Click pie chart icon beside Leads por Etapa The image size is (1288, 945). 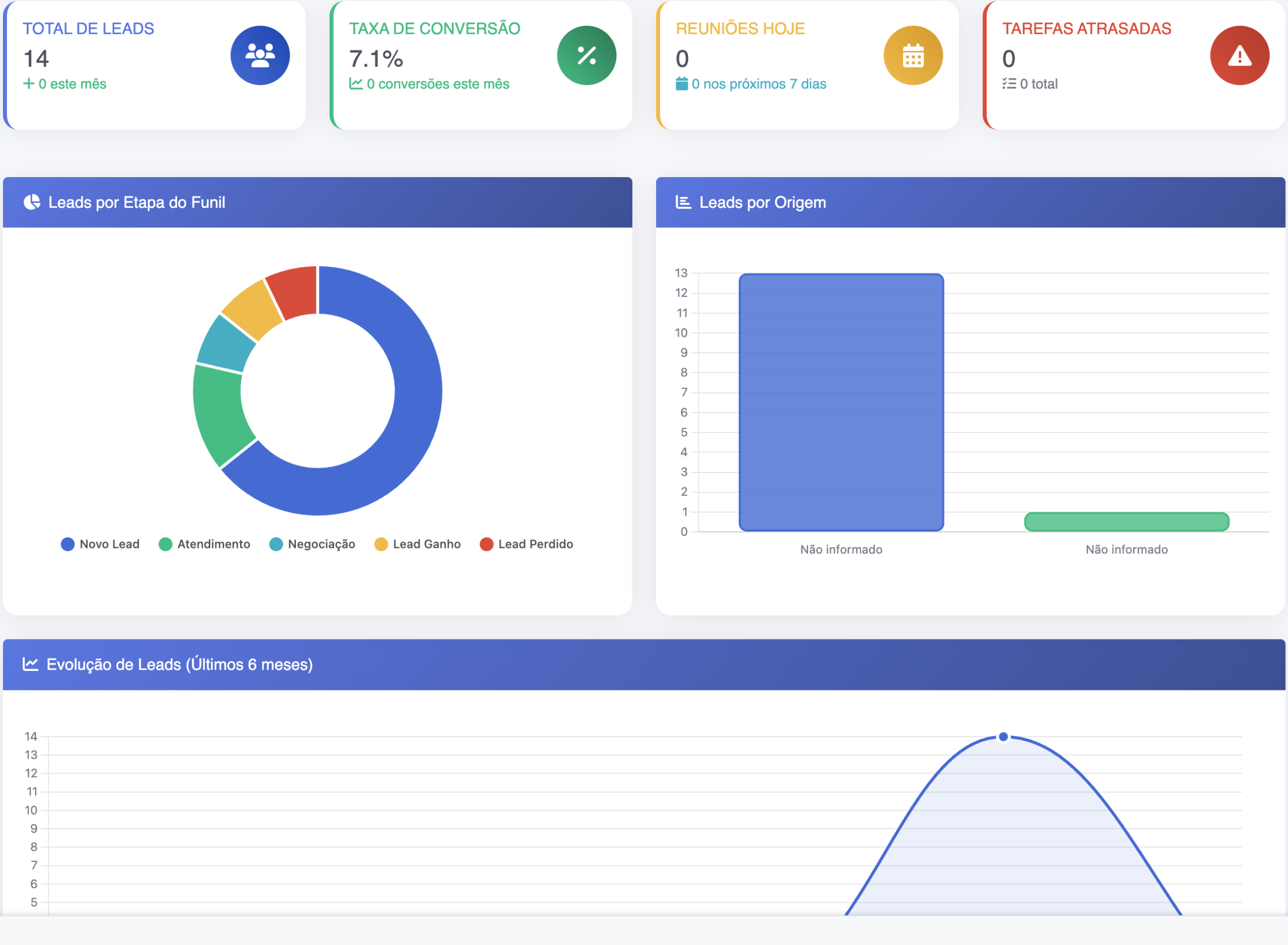coord(32,202)
